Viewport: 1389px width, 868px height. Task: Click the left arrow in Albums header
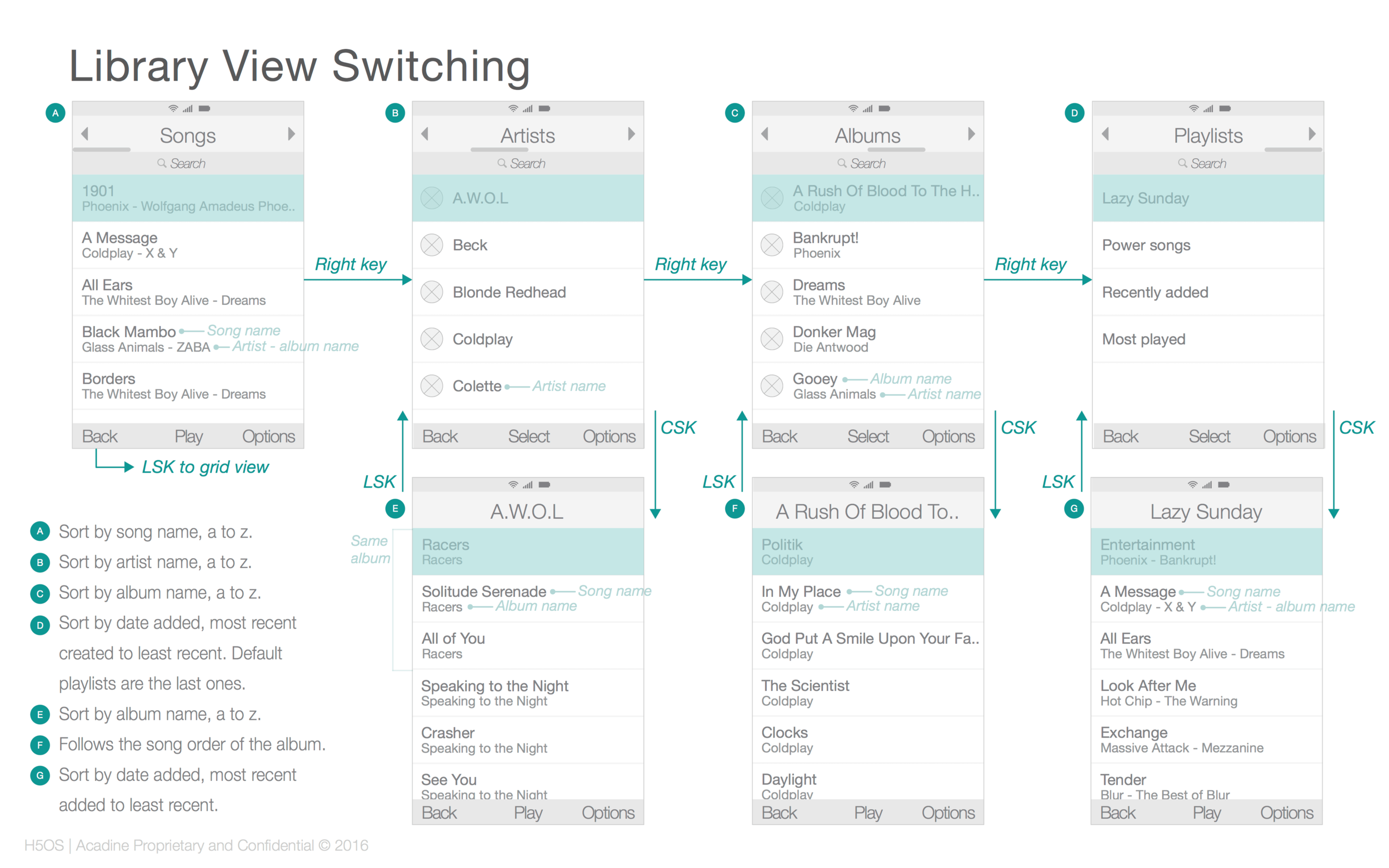click(x=765, y=134)
